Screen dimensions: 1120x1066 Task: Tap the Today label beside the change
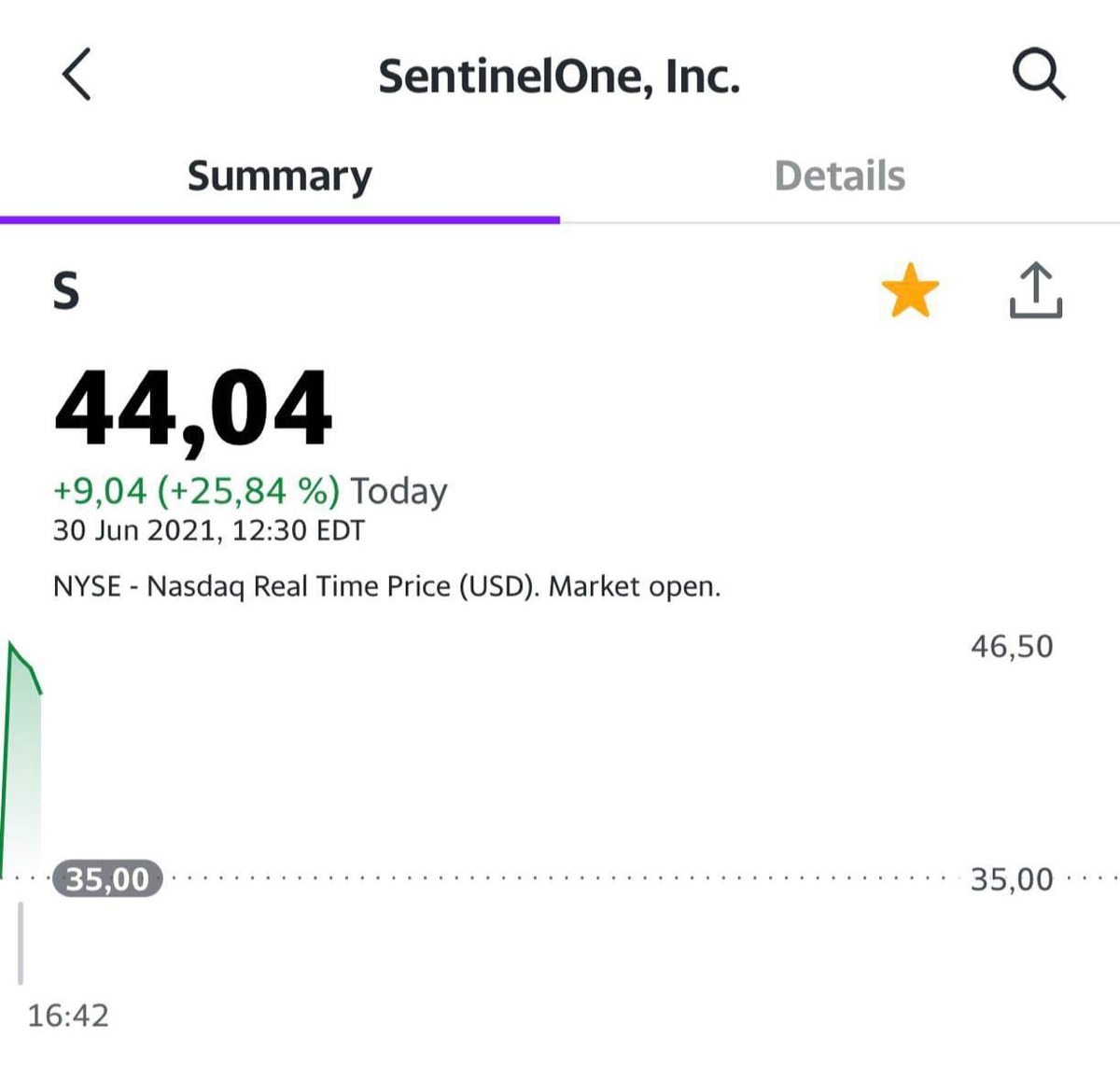click(399, 491)
